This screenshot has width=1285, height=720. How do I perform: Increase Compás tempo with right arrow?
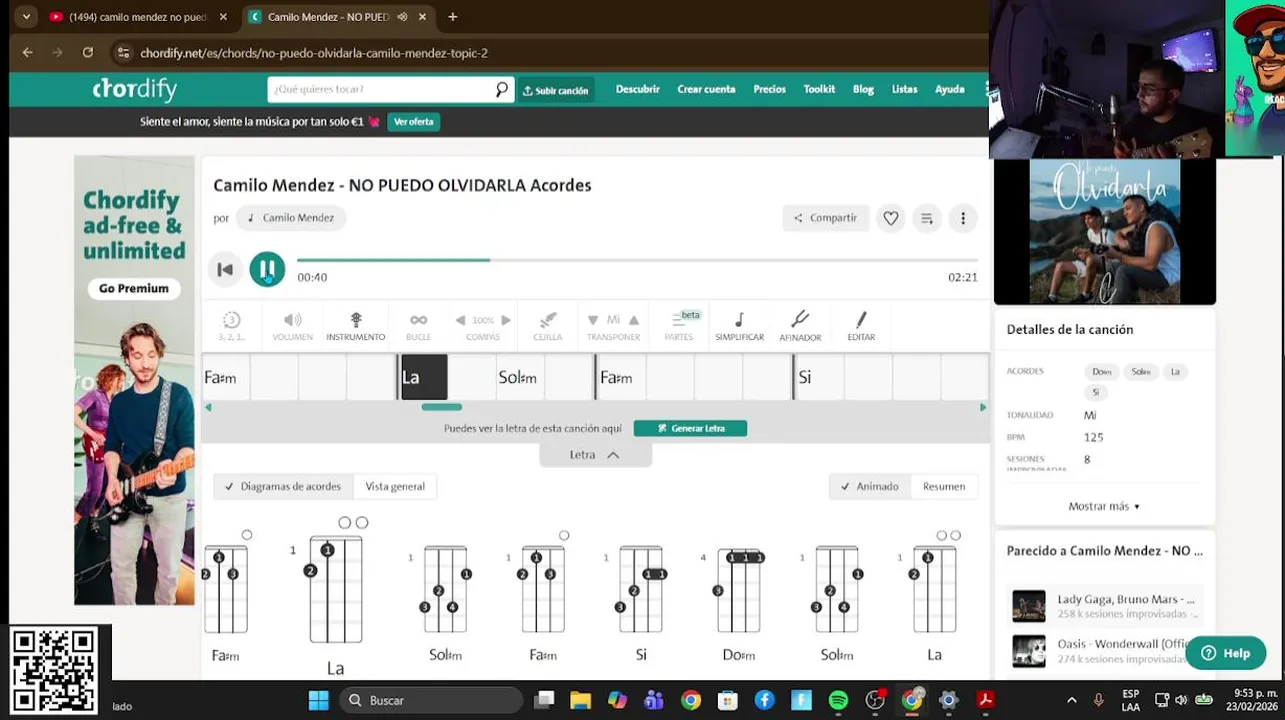[x=506, y=320]
